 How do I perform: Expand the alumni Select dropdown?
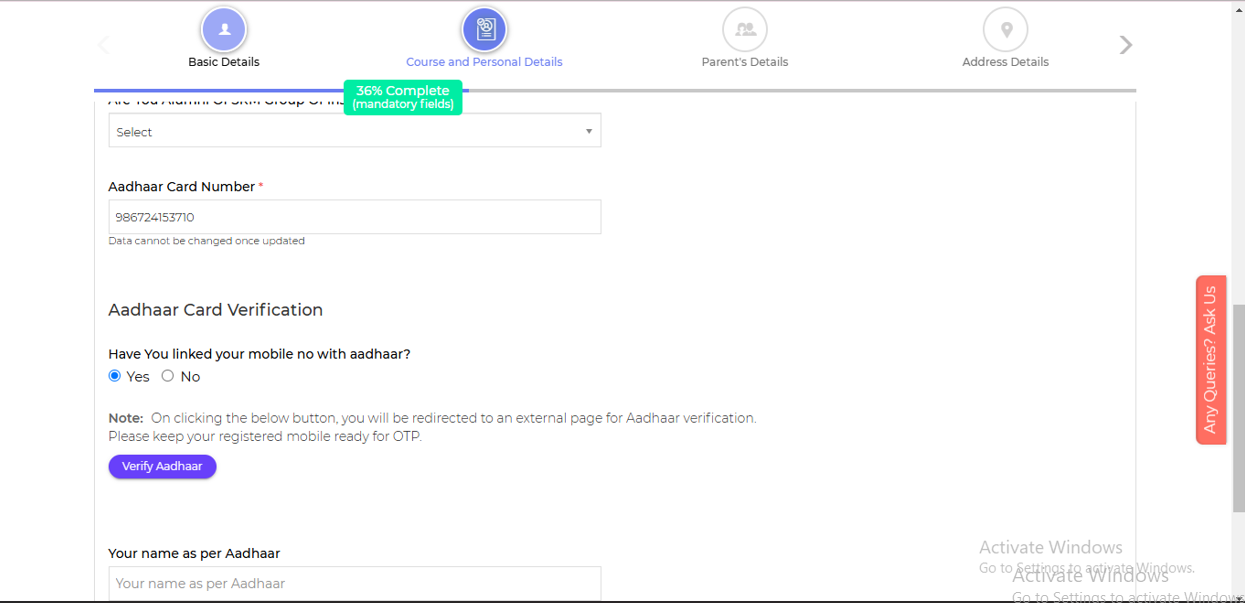click(354, 131)
